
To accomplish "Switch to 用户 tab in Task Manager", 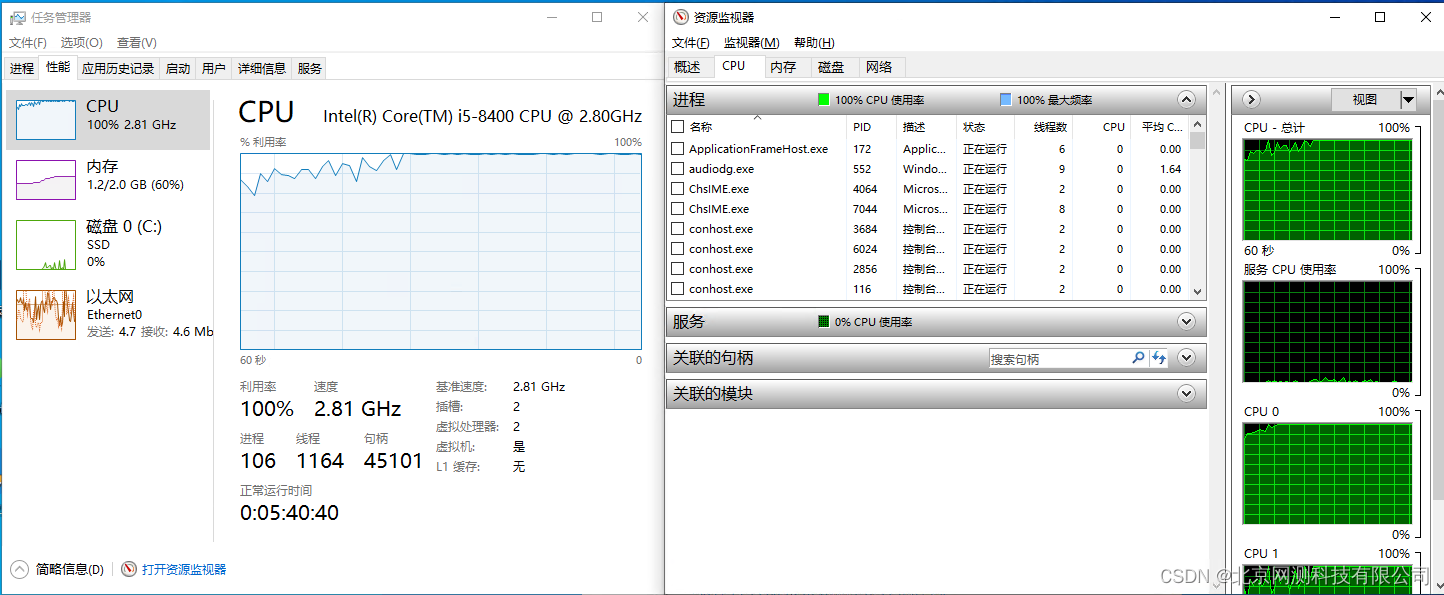I will (213, 69).
